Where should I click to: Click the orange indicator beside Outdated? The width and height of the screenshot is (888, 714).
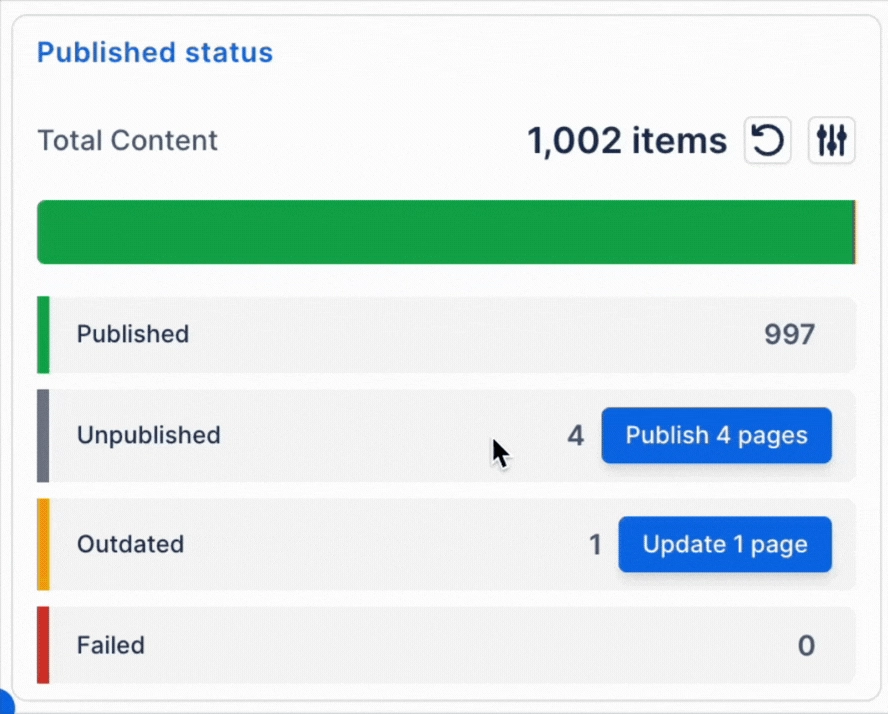(42, 544)
